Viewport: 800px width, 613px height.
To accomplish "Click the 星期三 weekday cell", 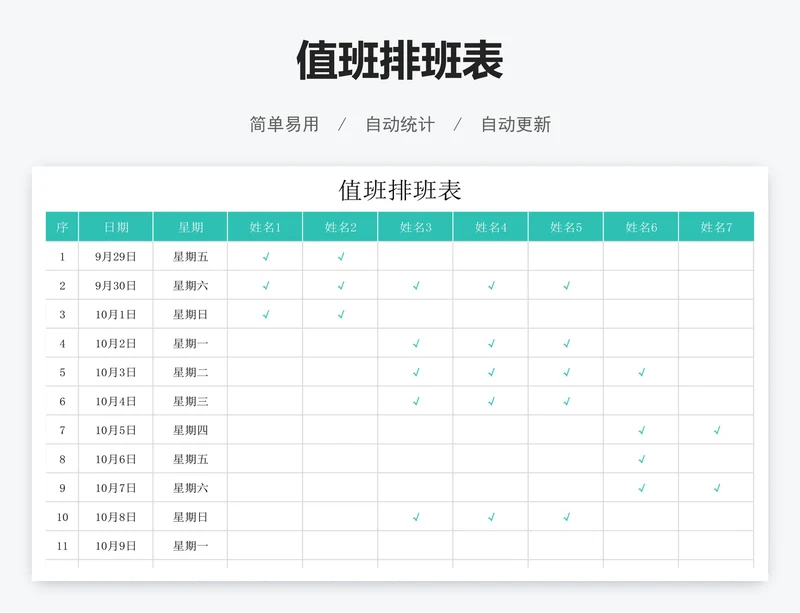I will coord(190,401).
